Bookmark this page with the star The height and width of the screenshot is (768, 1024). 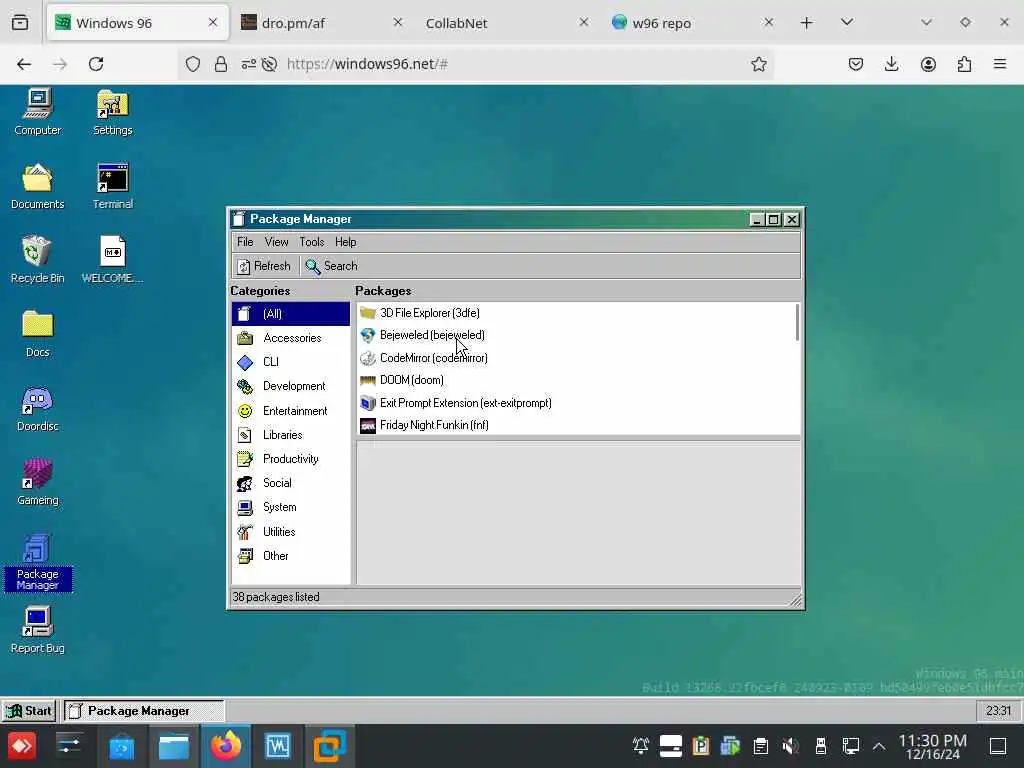758,64
